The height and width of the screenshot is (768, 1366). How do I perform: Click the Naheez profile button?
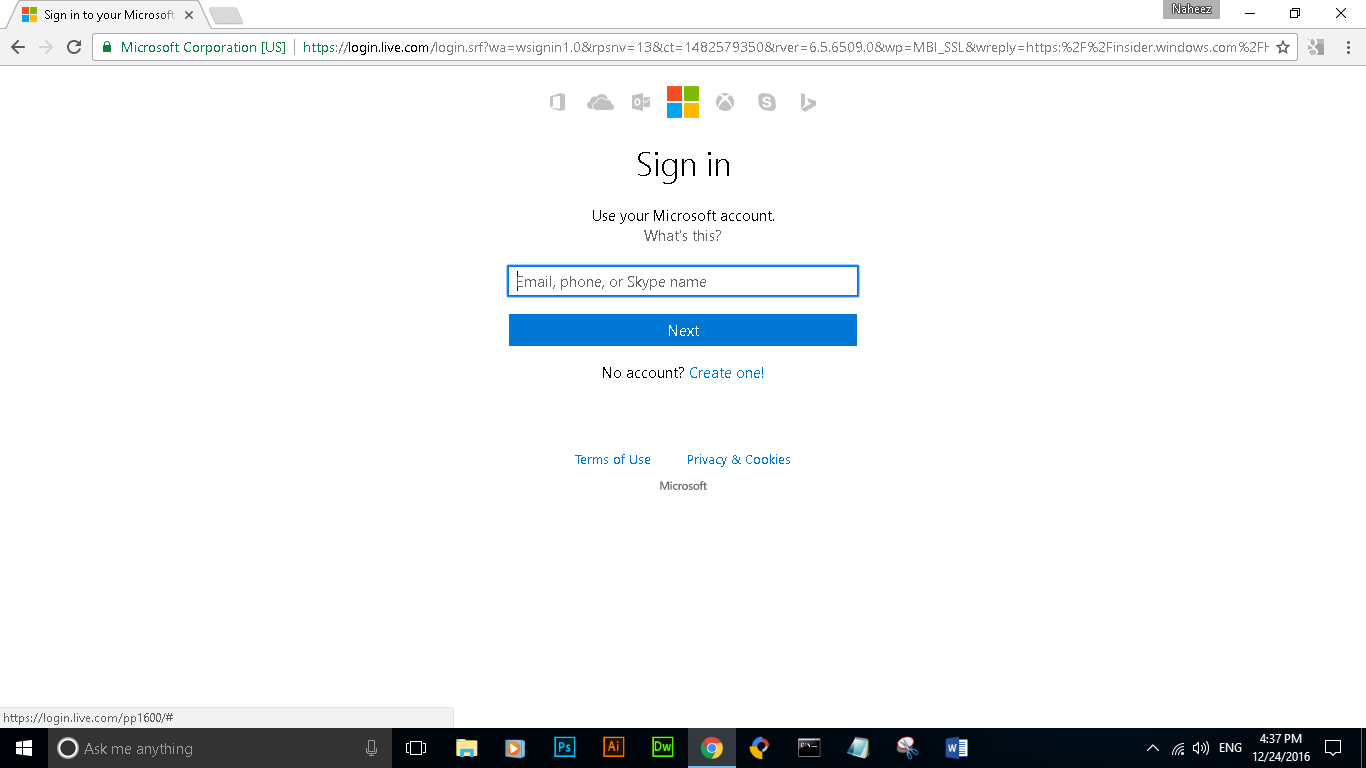point(1192,9)
